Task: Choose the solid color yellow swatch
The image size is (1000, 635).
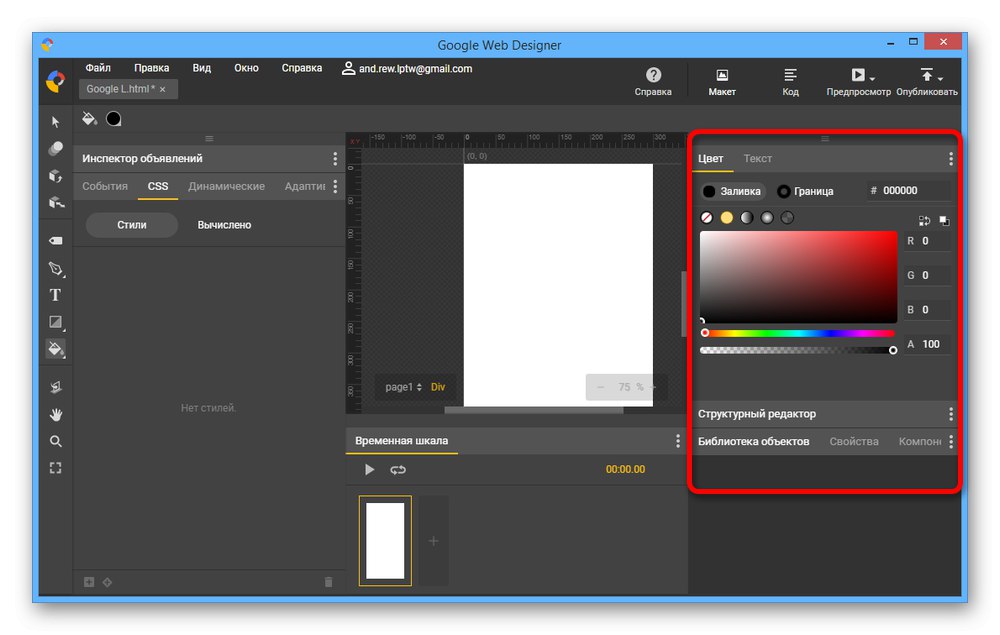Action: (726, 217)
